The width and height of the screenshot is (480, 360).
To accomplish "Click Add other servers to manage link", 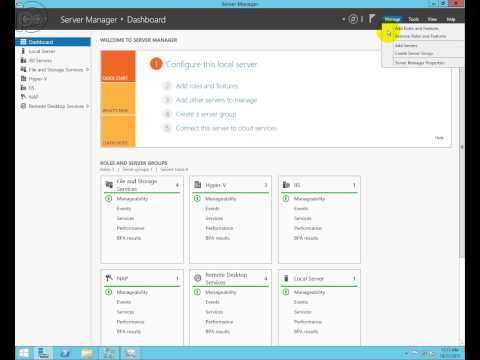I will (x=216, y=100).
